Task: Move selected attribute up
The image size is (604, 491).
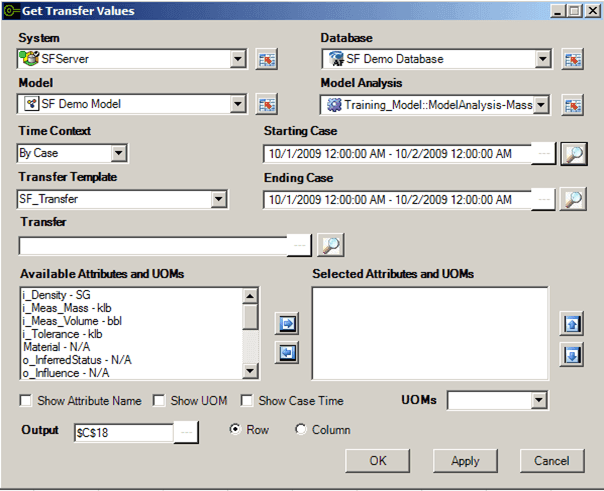Action: click(572, 323)
